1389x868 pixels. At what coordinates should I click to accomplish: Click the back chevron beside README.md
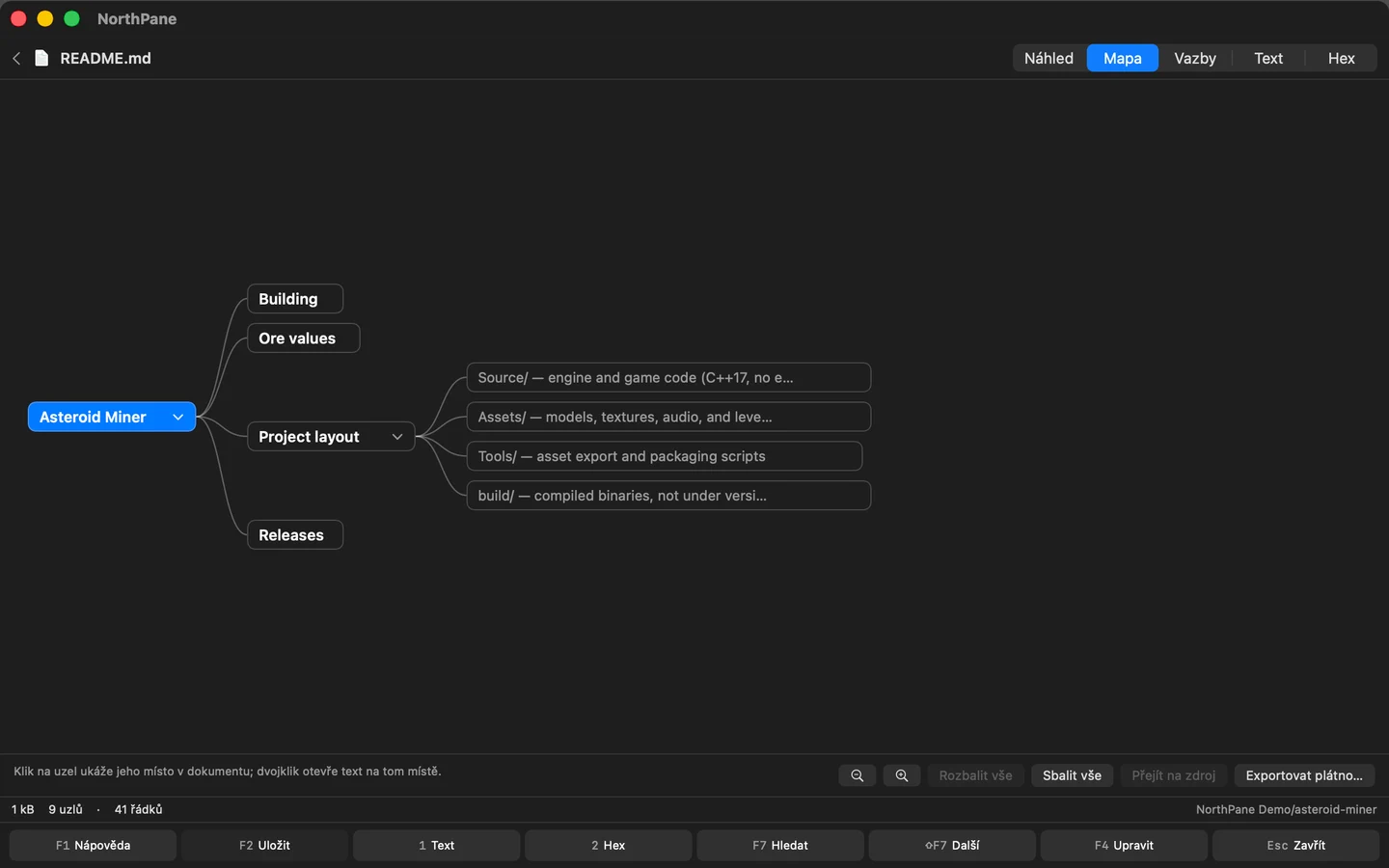(x=16, y=59)
